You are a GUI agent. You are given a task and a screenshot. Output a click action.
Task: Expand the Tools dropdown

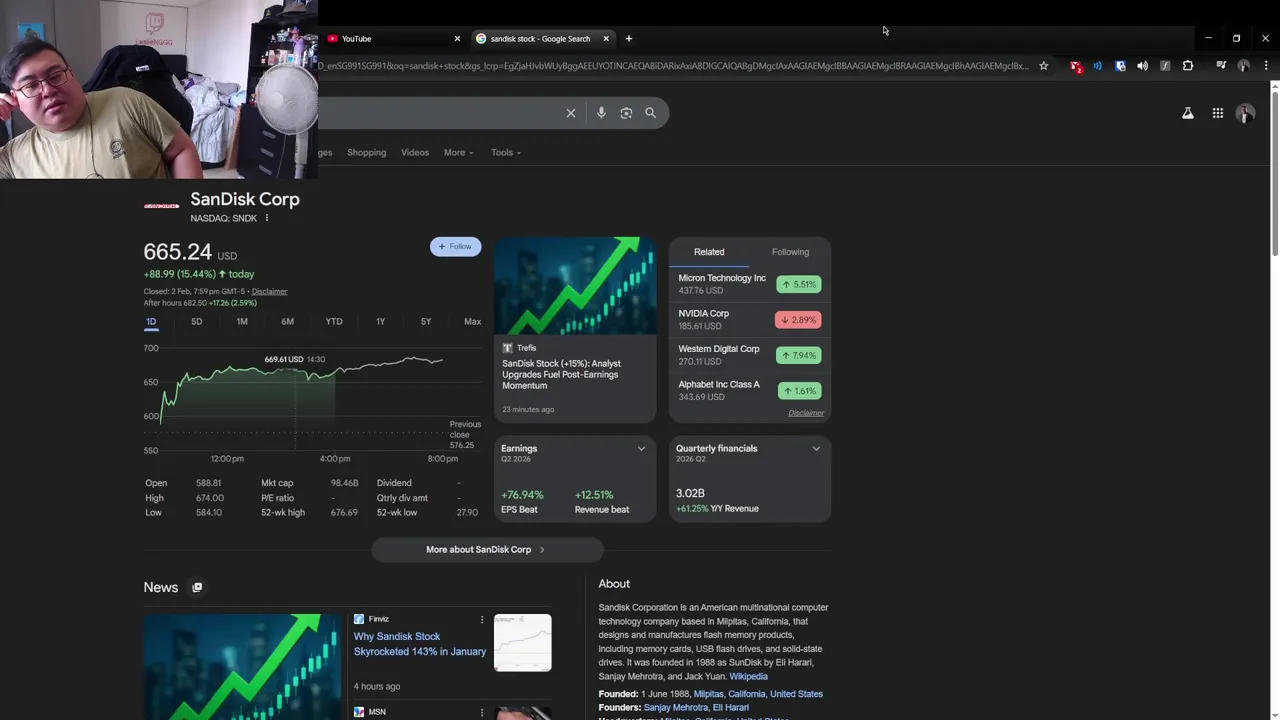click(506, 152)
